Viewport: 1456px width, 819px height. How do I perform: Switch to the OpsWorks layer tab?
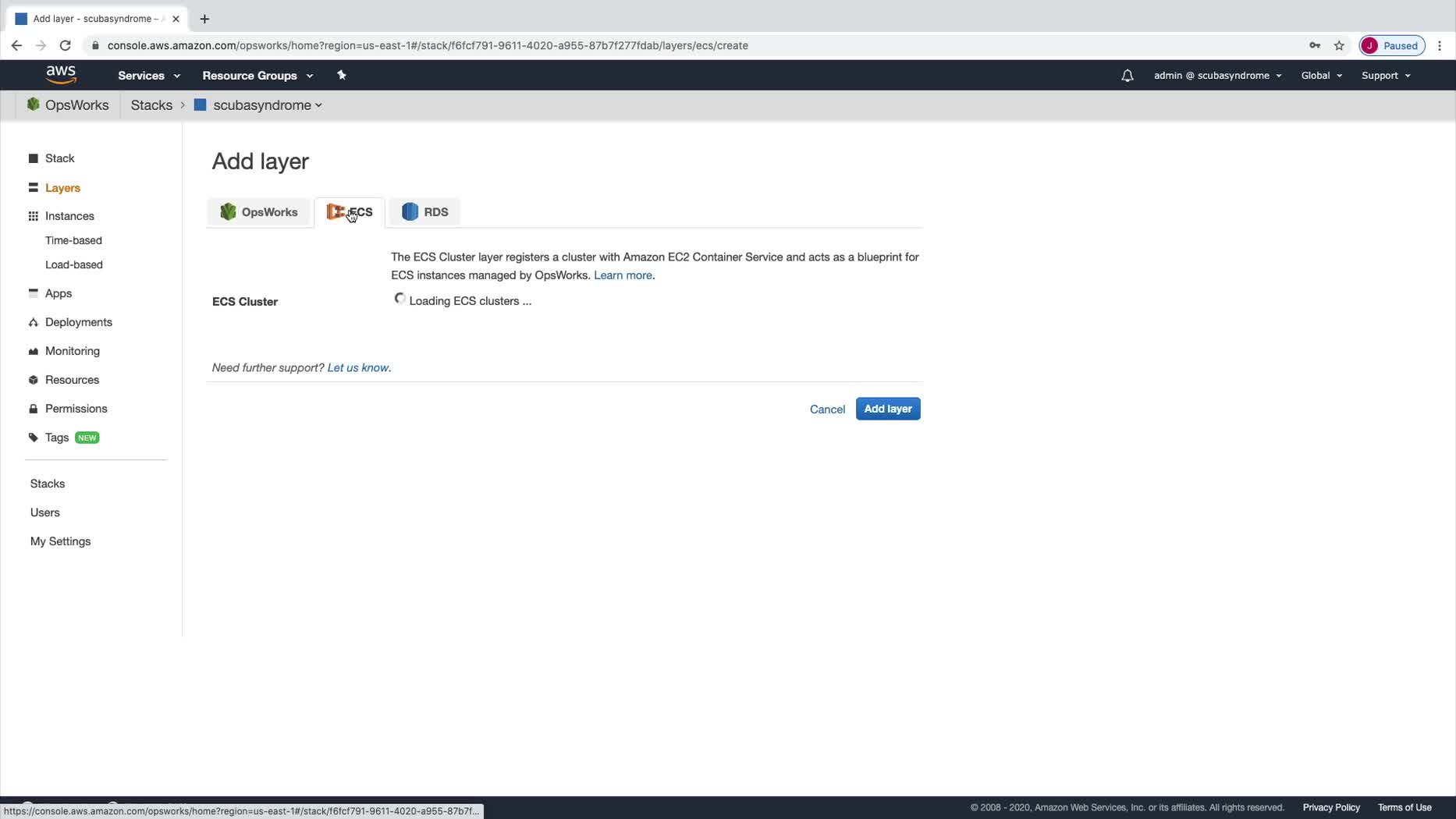pos(259,212)
